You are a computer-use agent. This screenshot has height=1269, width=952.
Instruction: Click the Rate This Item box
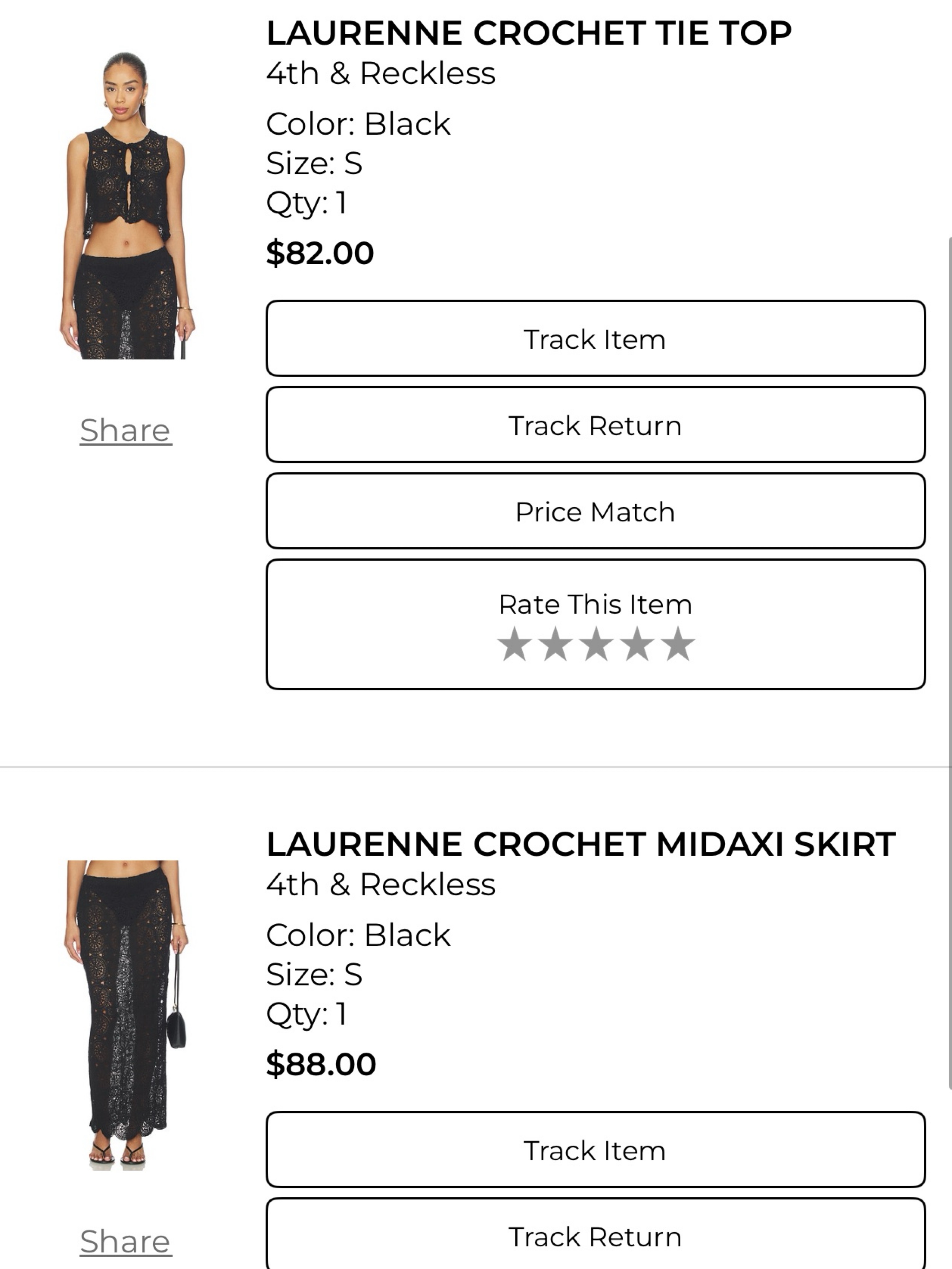tap(596, 624)
